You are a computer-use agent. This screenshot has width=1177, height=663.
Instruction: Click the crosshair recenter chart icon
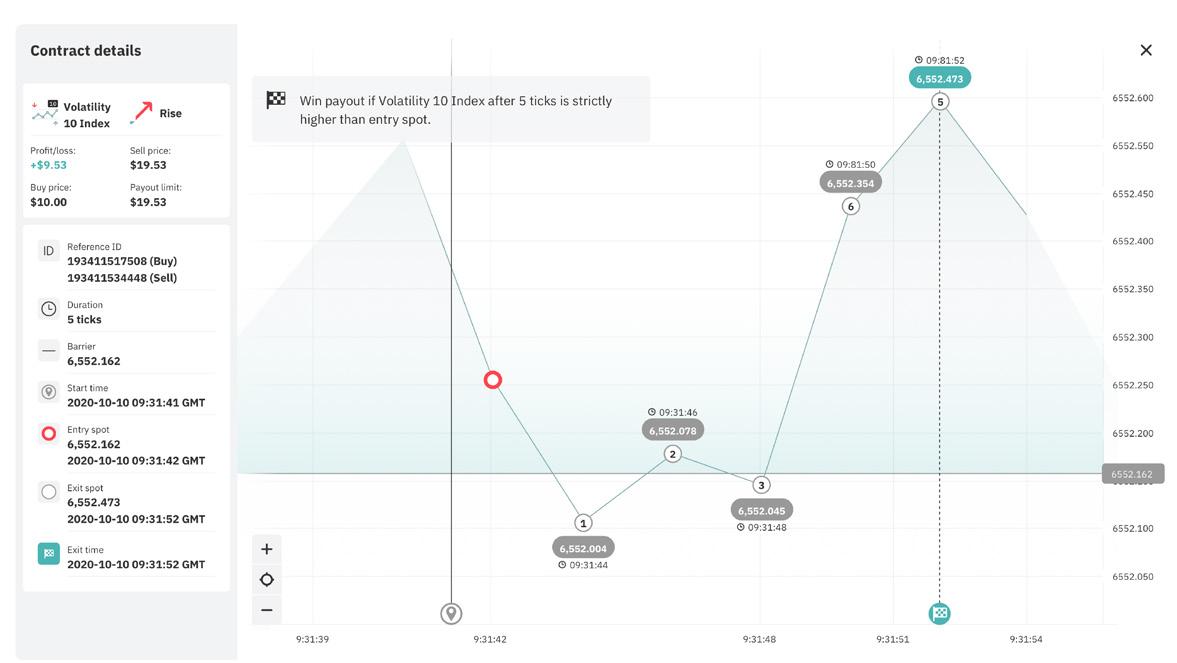(x=266, y=580)
